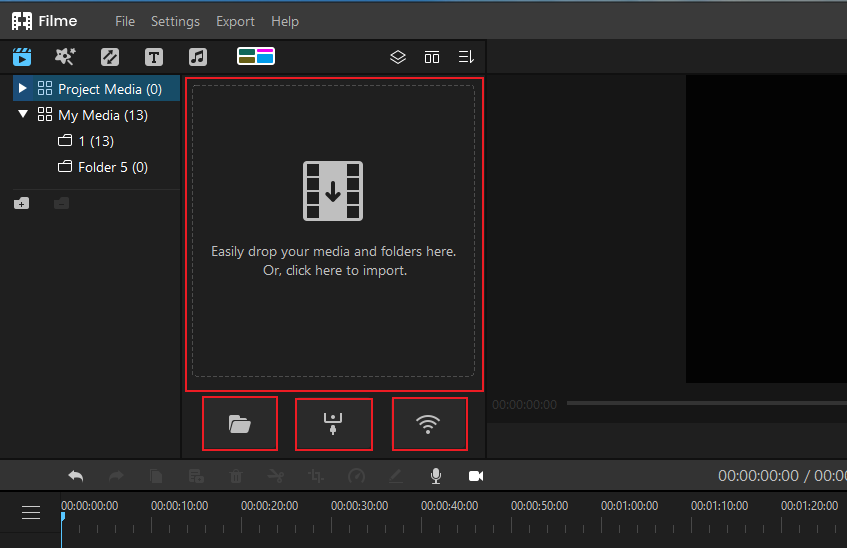
Task: Switch media view with columns icon
Action: tap(432, 57)
